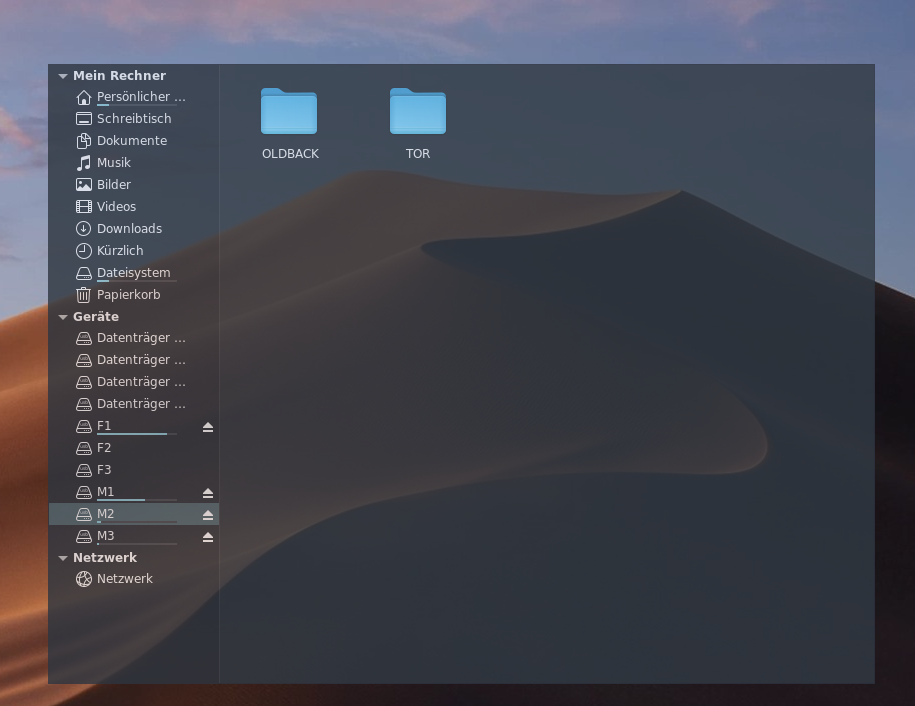Select the Videos text label

116,207
